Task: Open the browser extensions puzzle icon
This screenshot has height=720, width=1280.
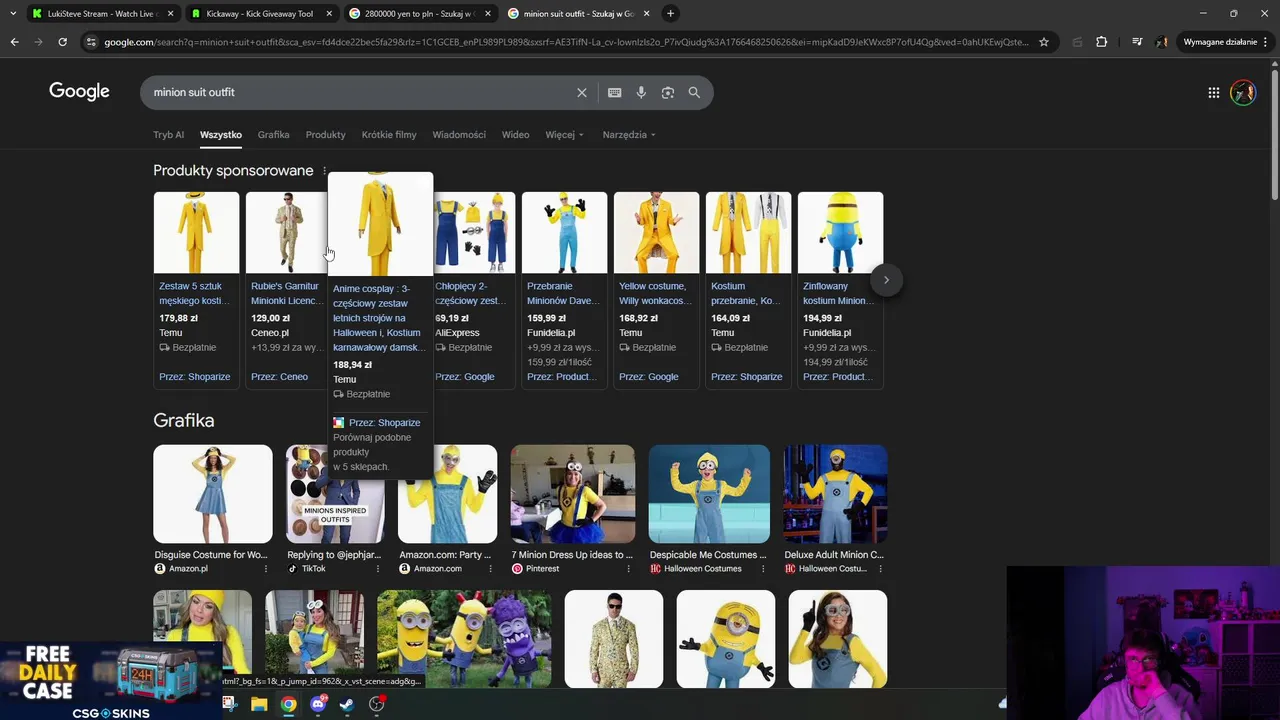Action: 1101,42
